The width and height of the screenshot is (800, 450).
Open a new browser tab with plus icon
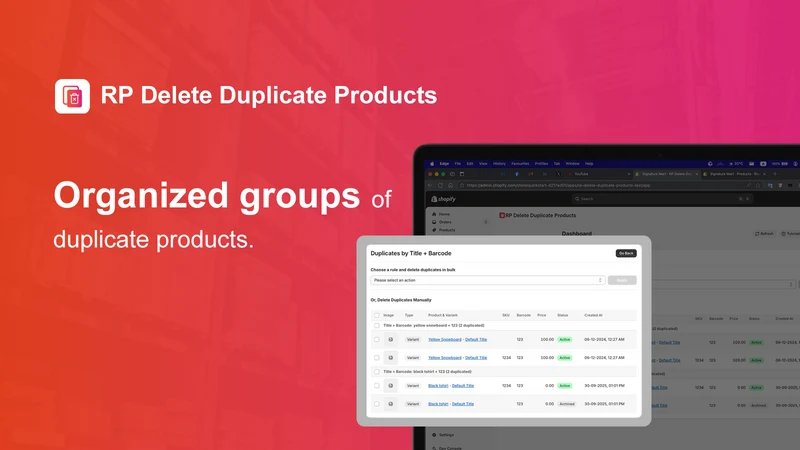coord(775,174)
